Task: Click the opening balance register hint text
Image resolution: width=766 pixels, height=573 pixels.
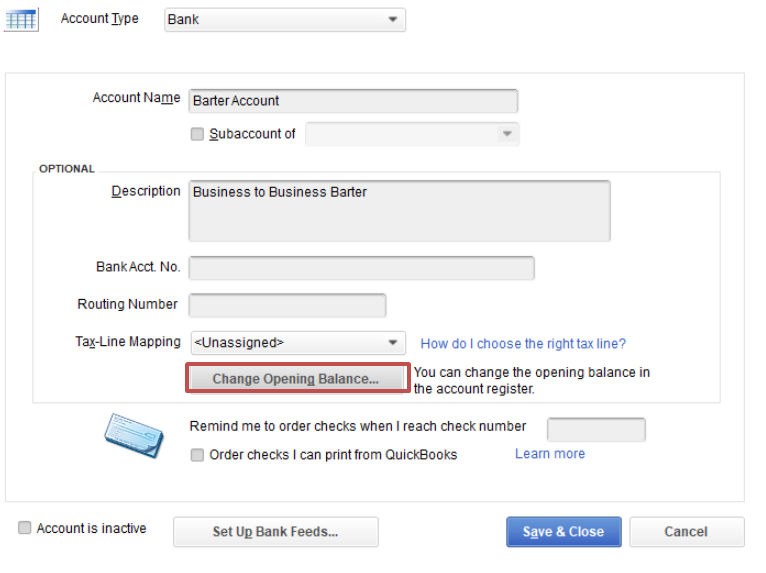Action: point(531,380)
